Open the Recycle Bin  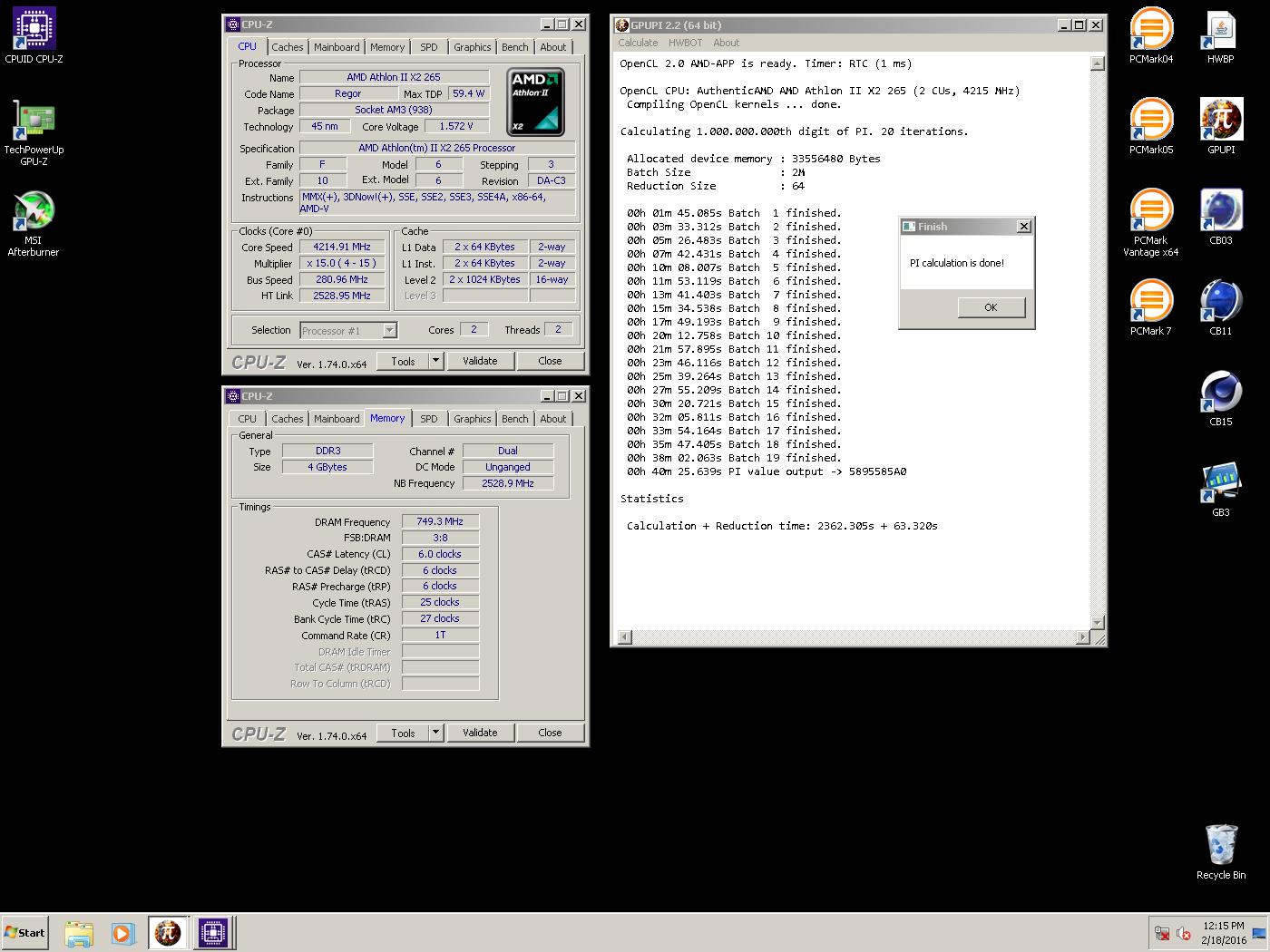click(x=1221, y=852)
